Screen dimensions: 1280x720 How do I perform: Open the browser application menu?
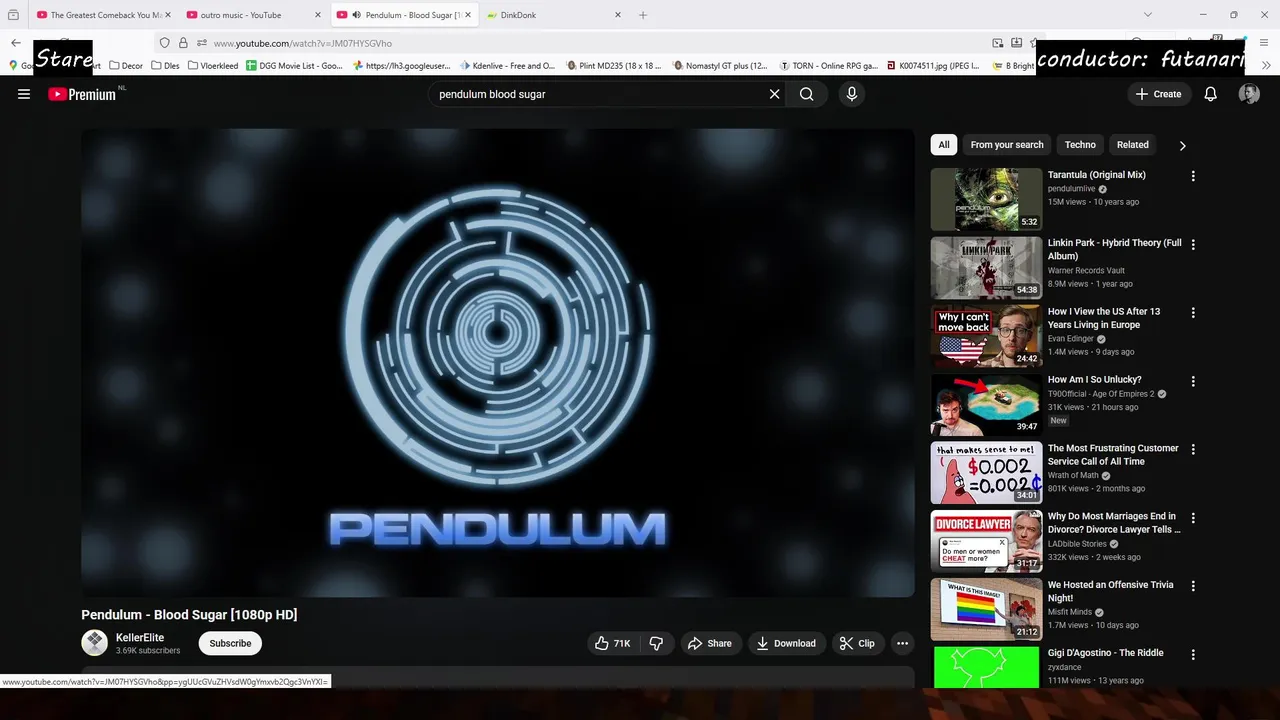click(1266, 43)
